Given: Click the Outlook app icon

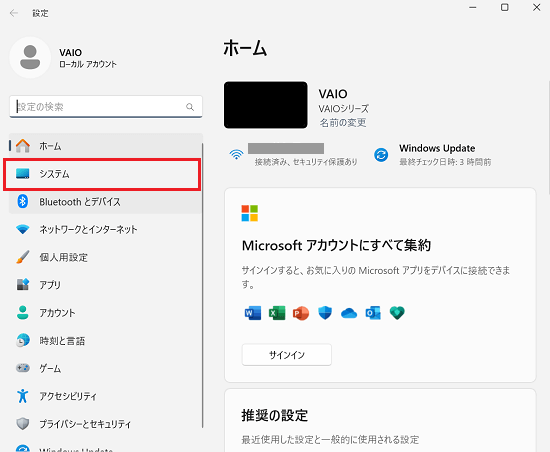Looking at the screenshot, I should click(x=373, y=313).
